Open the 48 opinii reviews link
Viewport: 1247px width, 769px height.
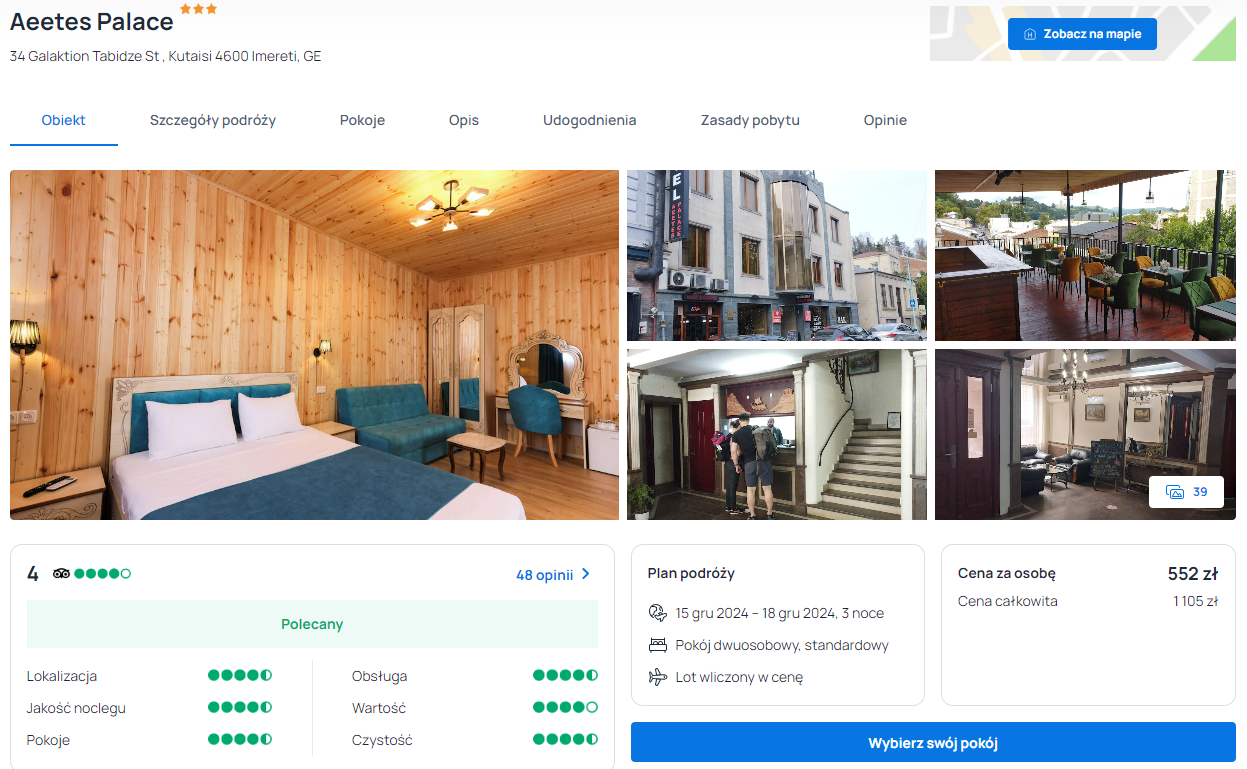tap(544, 575)
